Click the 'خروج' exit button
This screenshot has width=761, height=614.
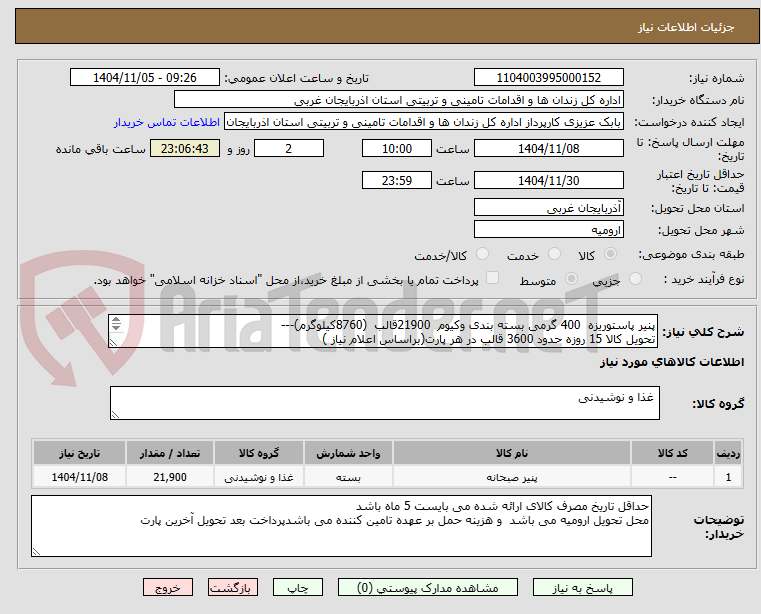pos(167,587)
